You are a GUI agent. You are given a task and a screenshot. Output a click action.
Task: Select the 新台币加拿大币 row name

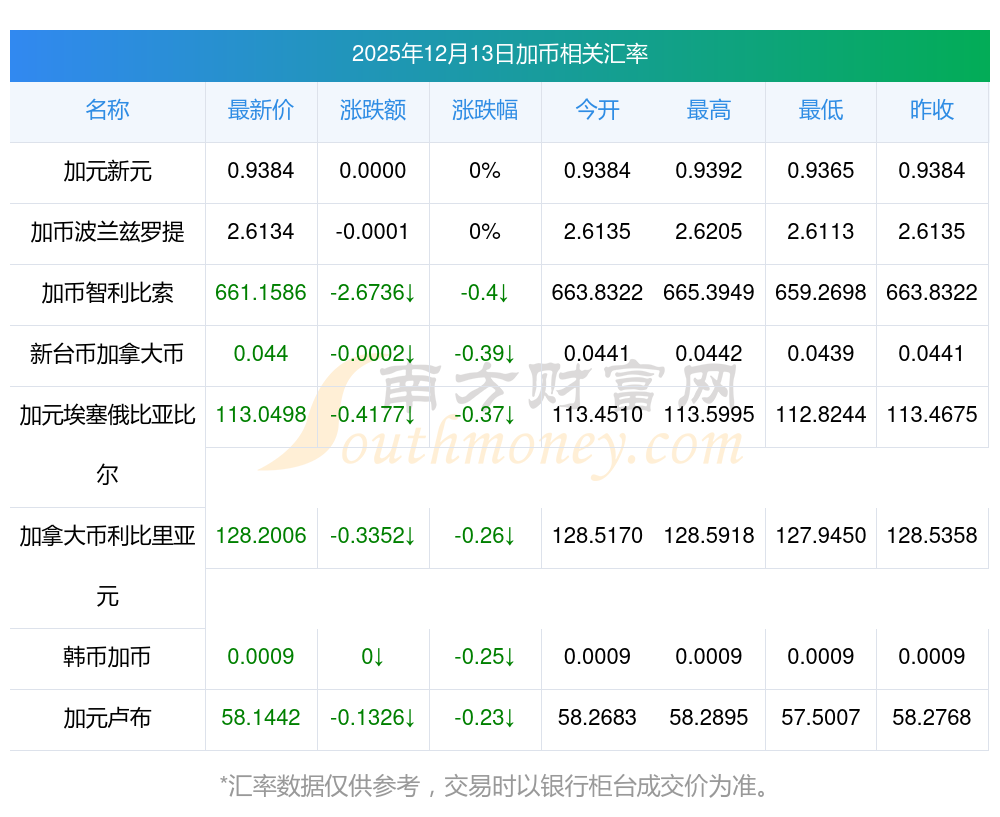click(x=107, y=354)
